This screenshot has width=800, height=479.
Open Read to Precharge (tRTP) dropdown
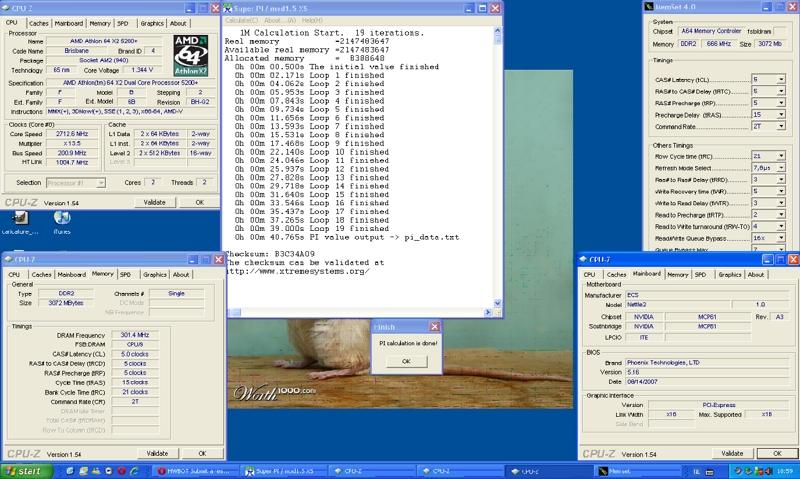click(781, 215)
